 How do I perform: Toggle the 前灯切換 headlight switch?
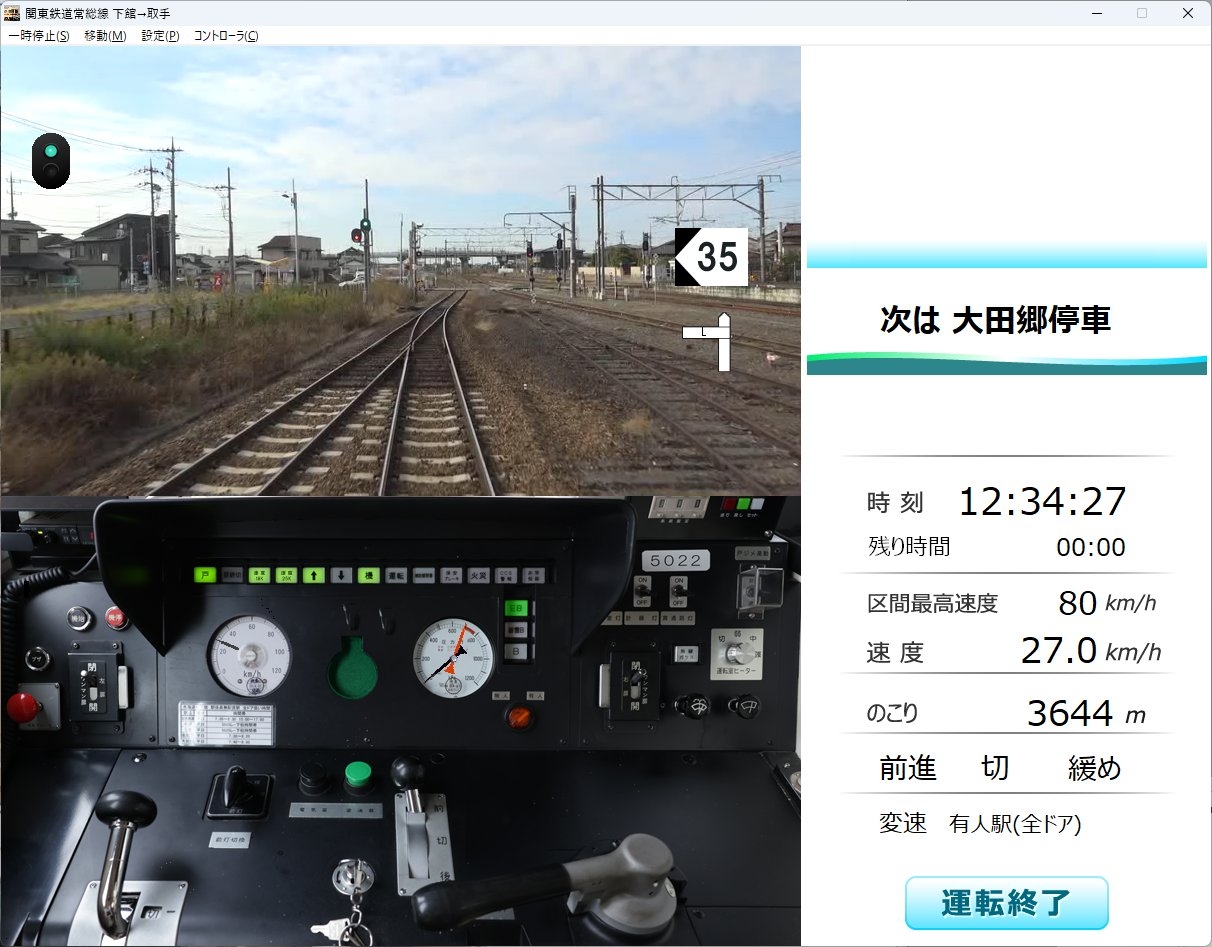(238, 795)
